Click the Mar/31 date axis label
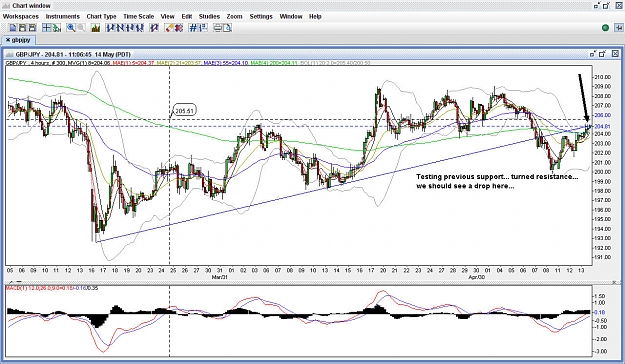Screen dimensions: 625x364 click(x=219, y=277)
